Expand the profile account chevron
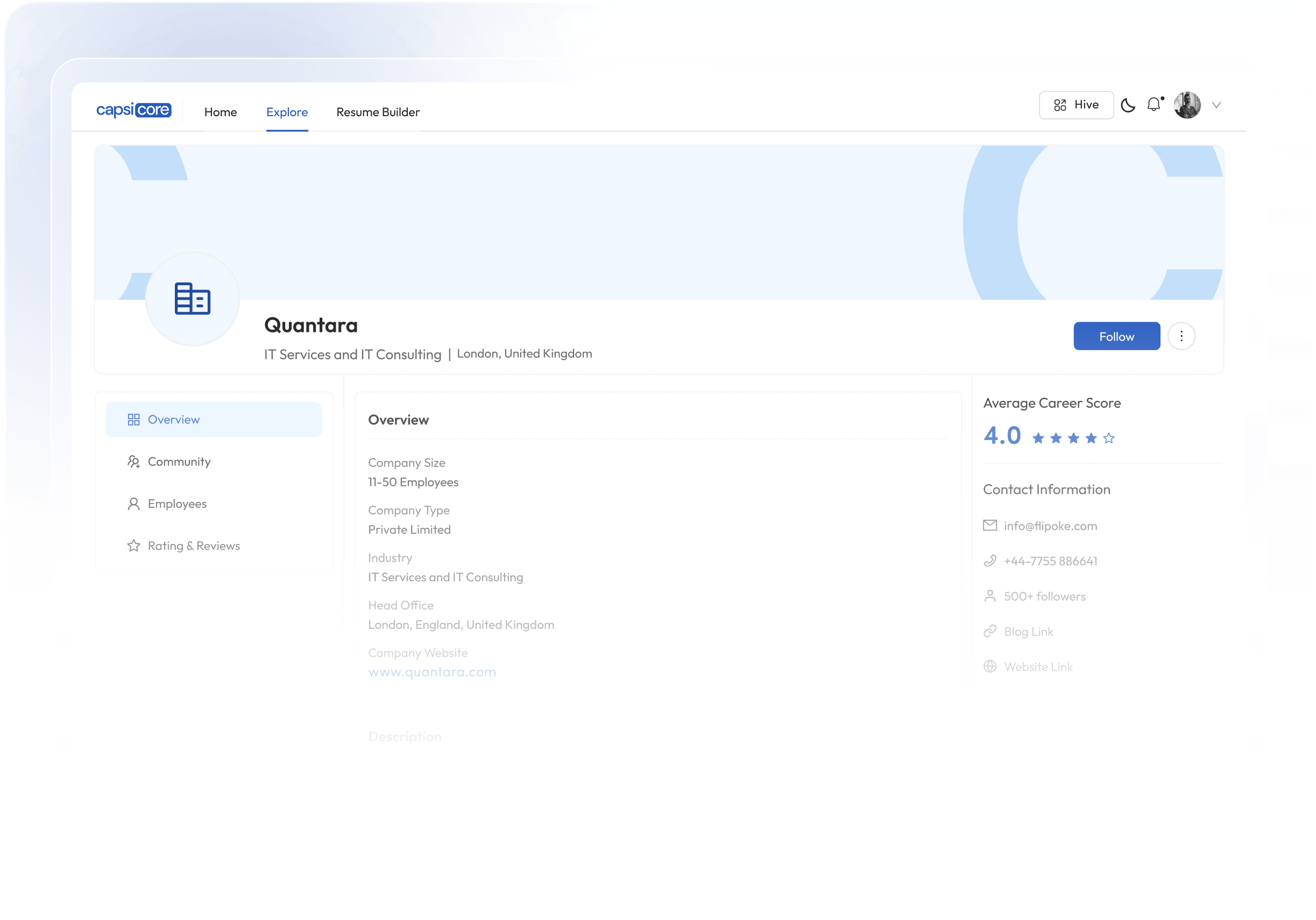The image size is (1316, 920). (1216, 105)
